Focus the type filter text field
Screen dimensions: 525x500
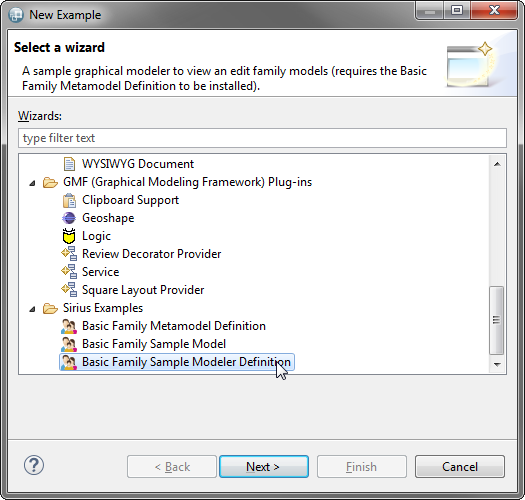click(262, 138)
